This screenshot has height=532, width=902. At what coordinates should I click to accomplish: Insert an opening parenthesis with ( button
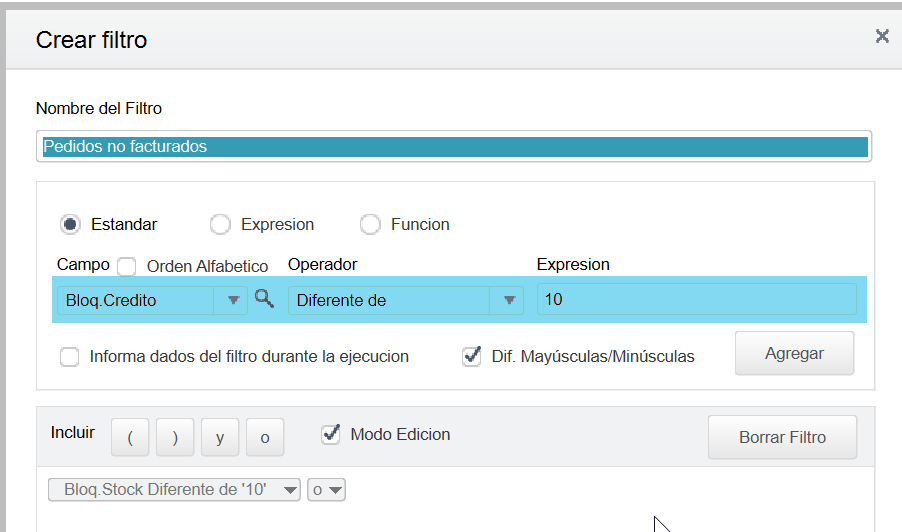130,438
